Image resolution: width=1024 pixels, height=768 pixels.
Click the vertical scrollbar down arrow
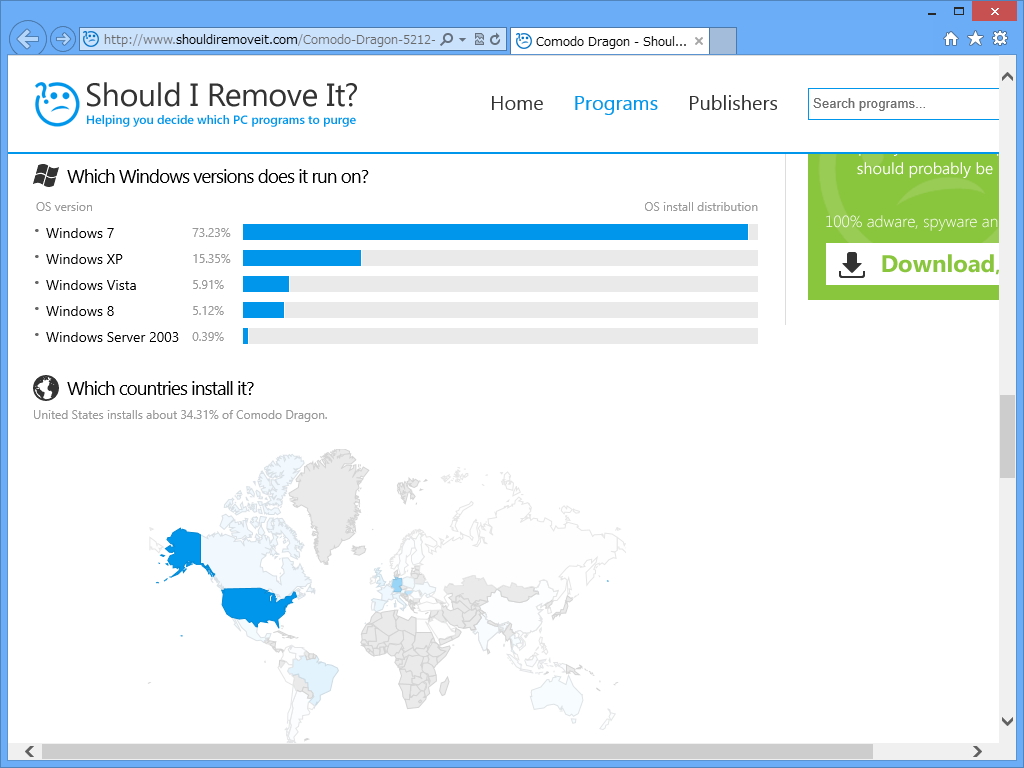pyautogui.click(x=1007, y=722)
